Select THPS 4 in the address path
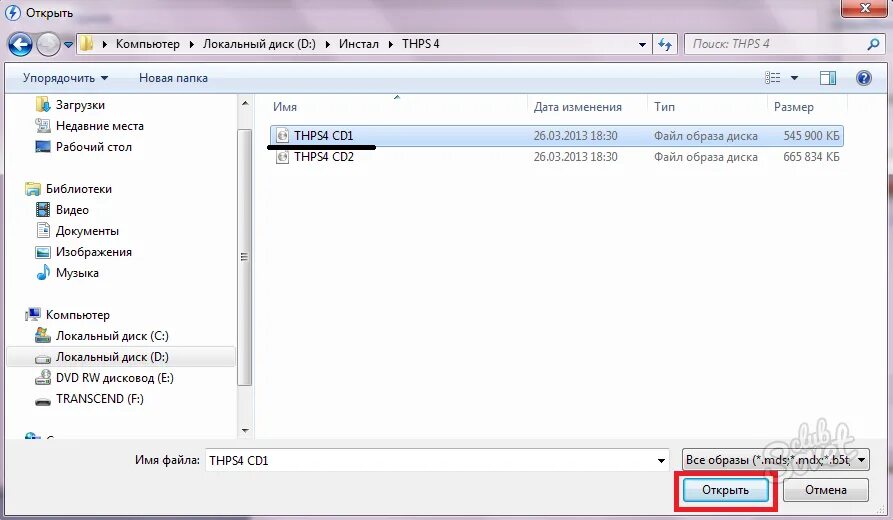 pos(420,44)
